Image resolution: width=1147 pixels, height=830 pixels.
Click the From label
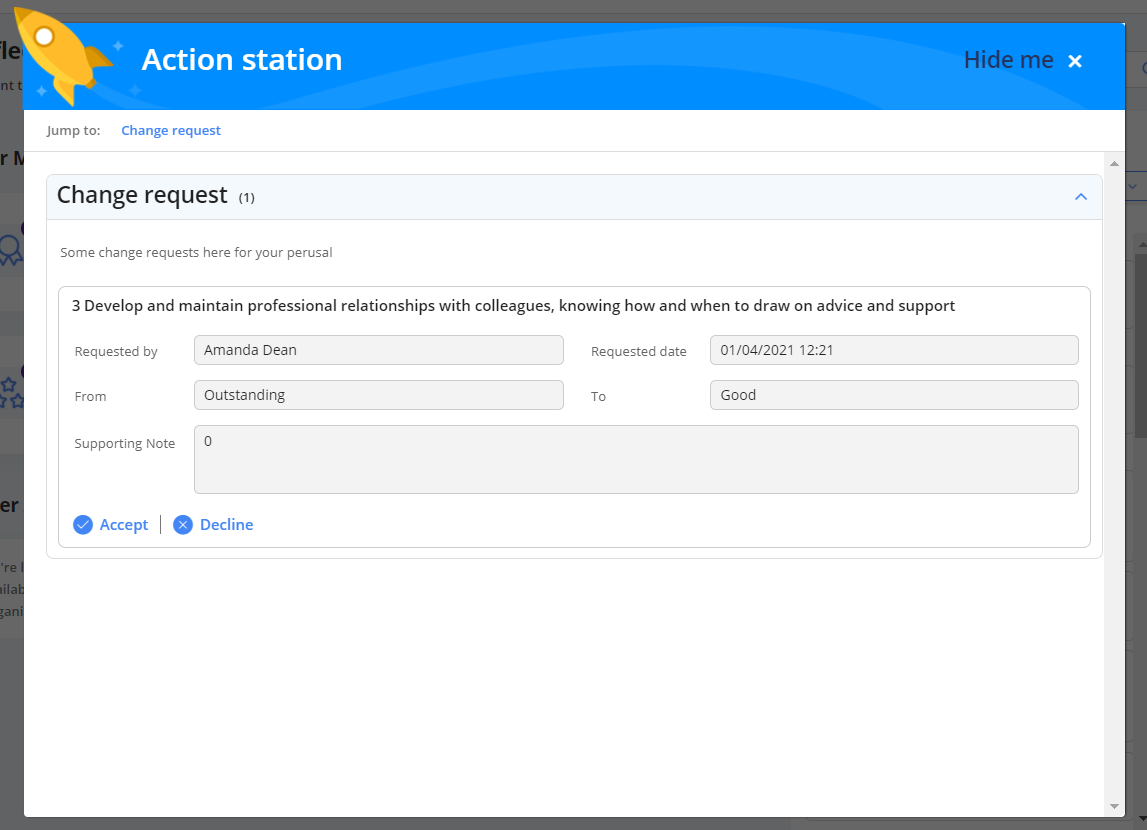tap(90, 396)
